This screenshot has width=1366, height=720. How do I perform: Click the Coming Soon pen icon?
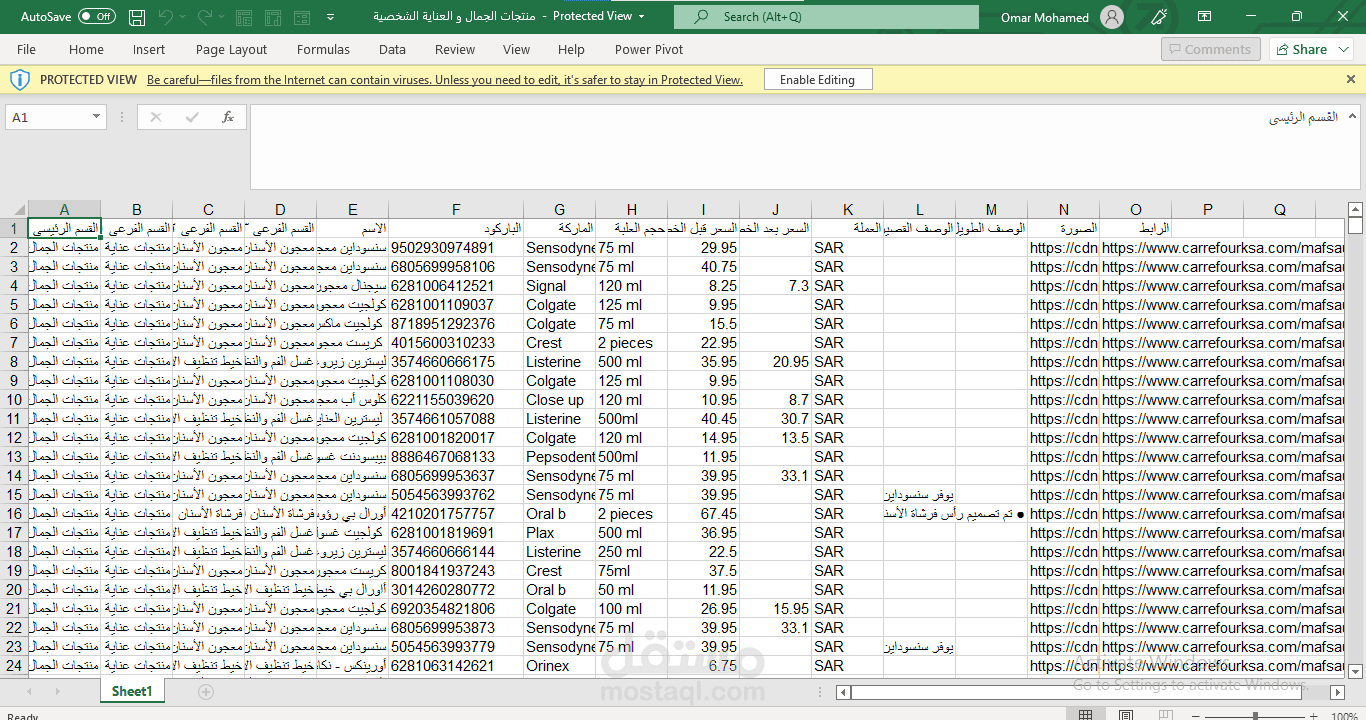[x=1159, y=17]
